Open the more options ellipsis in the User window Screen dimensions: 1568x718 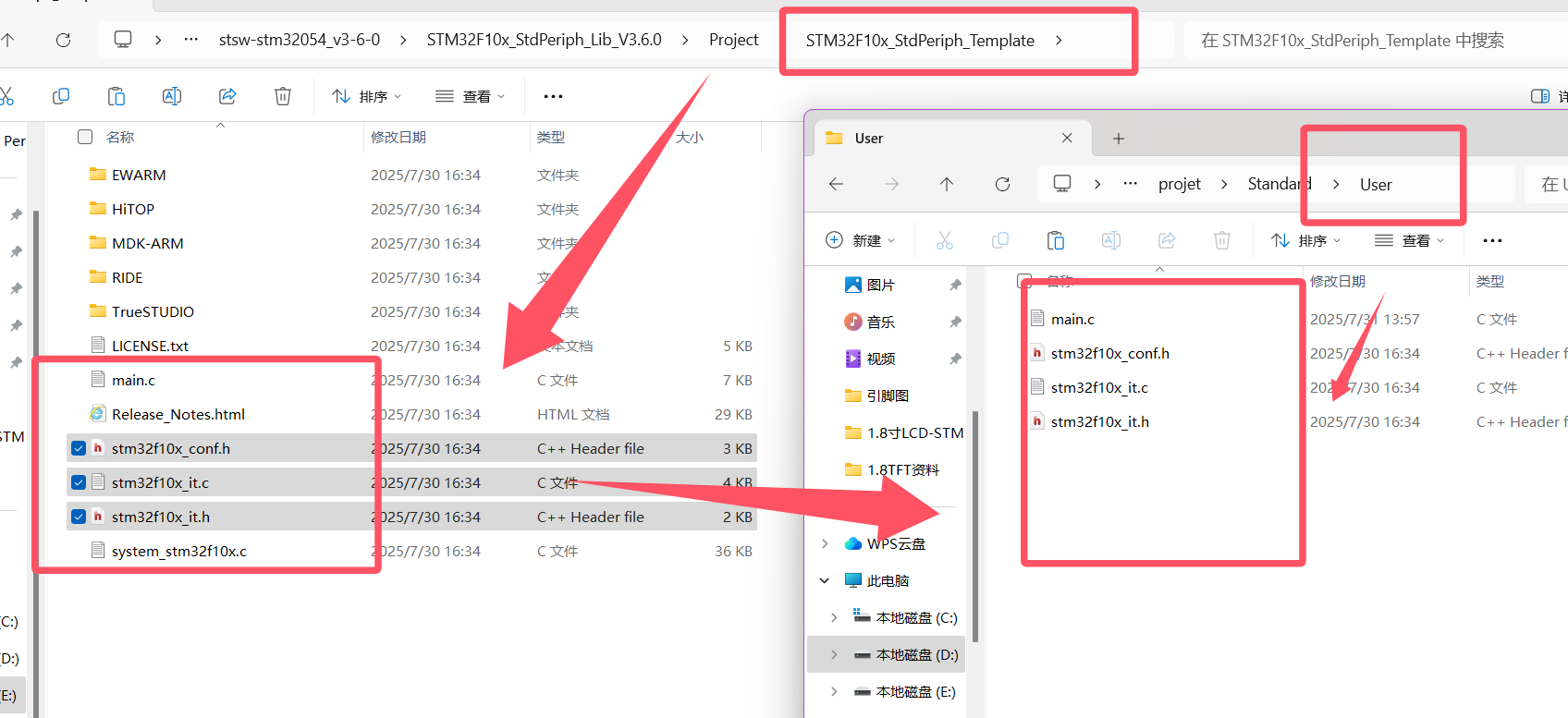[x=1492, y=240]
